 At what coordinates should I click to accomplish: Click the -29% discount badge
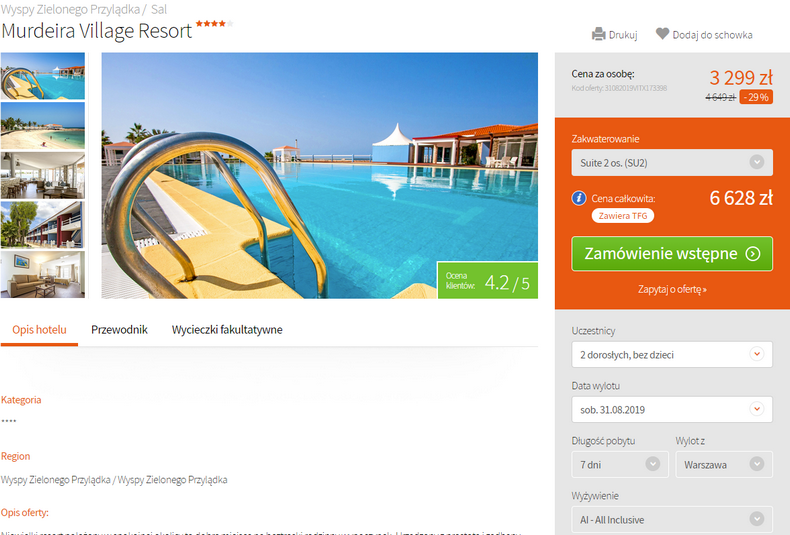pos(756,97)
